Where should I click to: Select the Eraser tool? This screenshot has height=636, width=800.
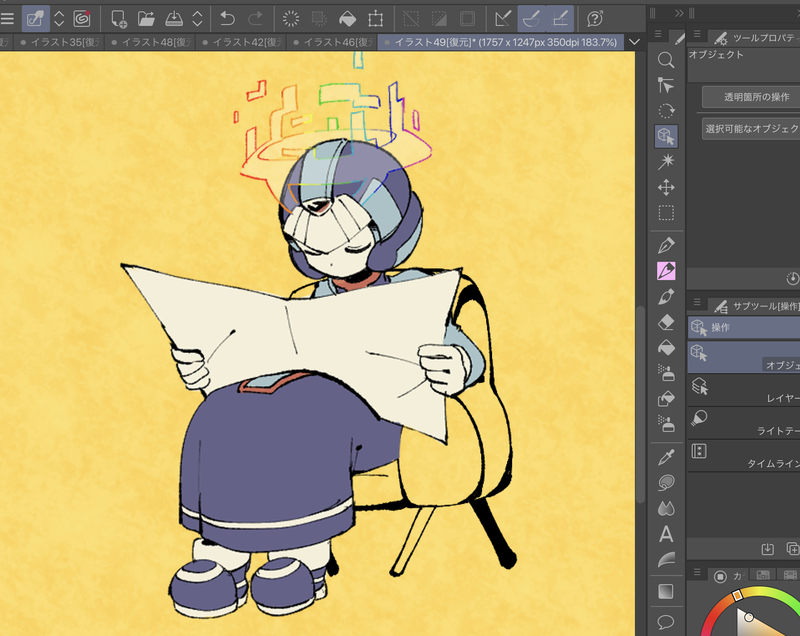(666, 322)
